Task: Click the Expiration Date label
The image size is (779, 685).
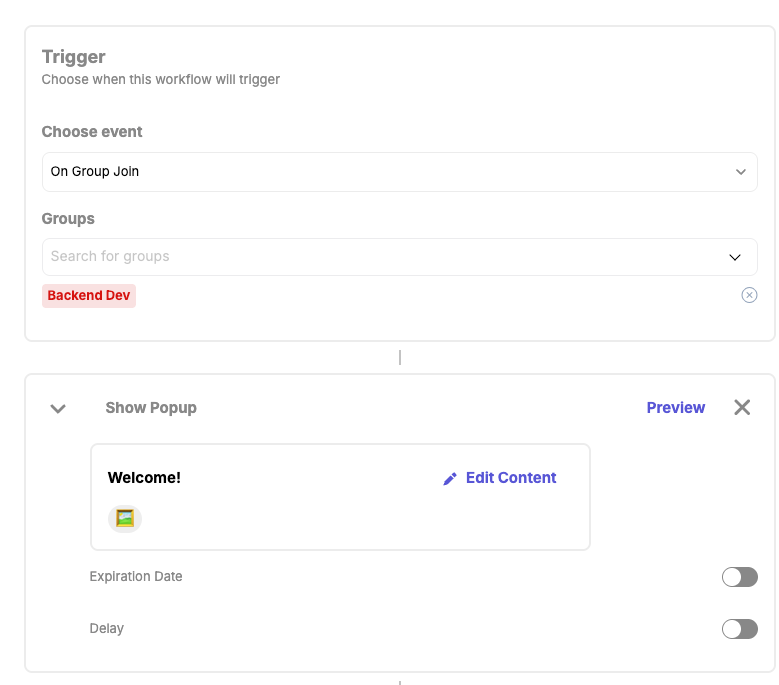Action: (x=136, y=577)
